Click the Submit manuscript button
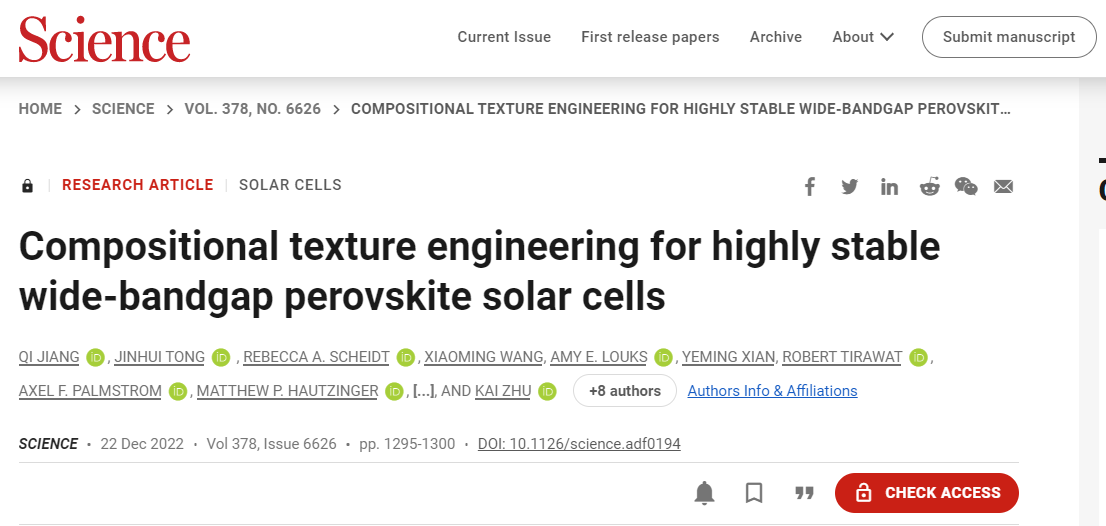 coord(1008,37)
